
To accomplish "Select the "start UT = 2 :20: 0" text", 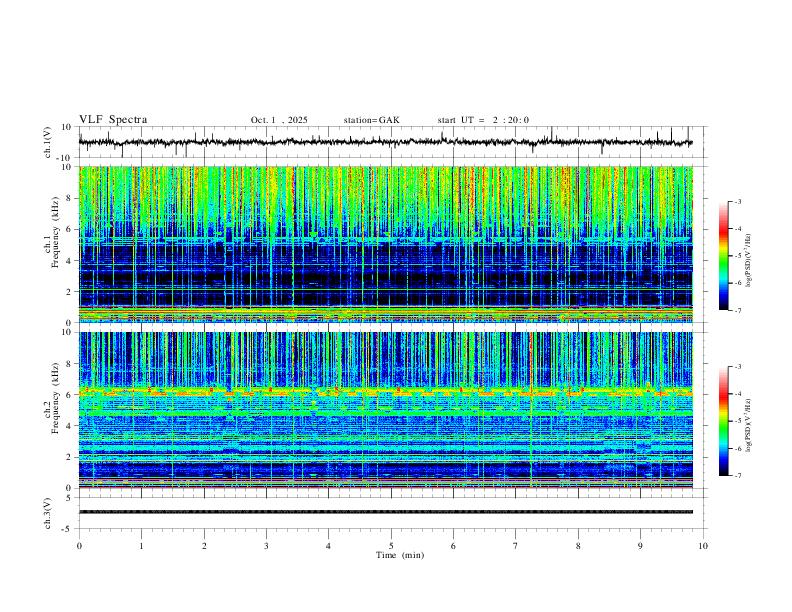I will pos(483,120).
